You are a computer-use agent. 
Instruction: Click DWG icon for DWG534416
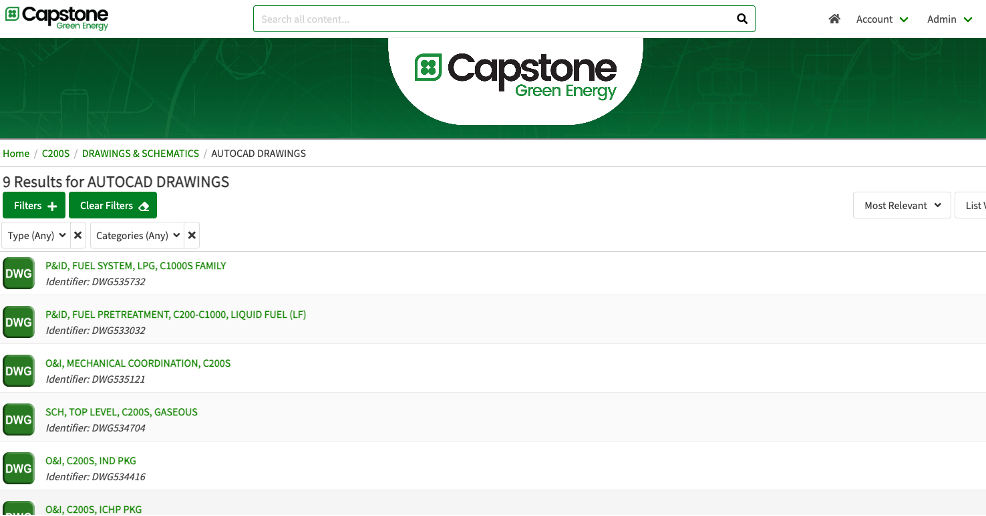pos(19,468)
